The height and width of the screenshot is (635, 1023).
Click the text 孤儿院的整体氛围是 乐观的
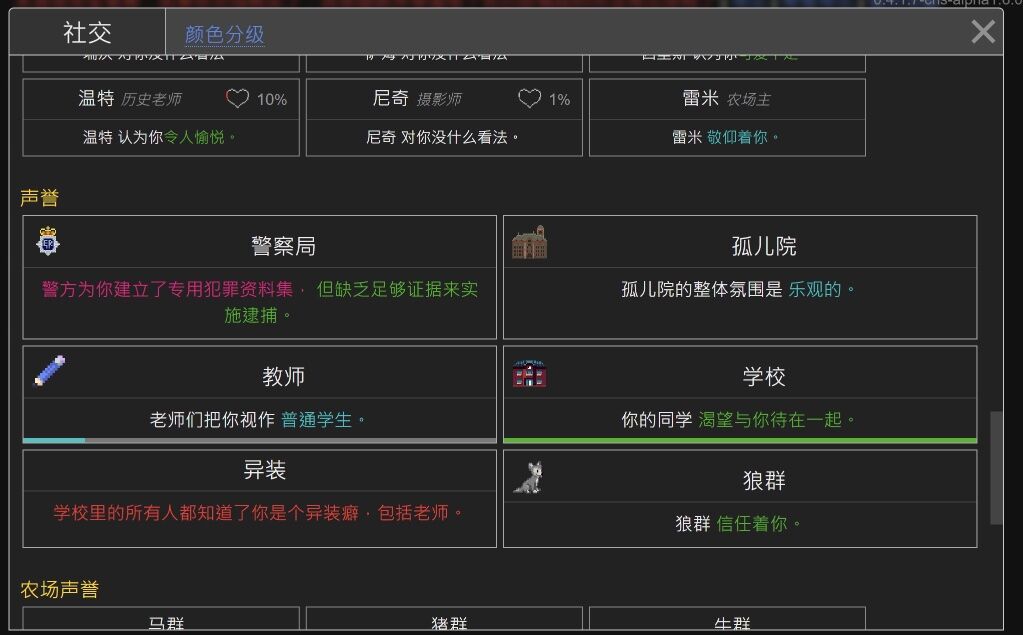[x=738, y=289]
